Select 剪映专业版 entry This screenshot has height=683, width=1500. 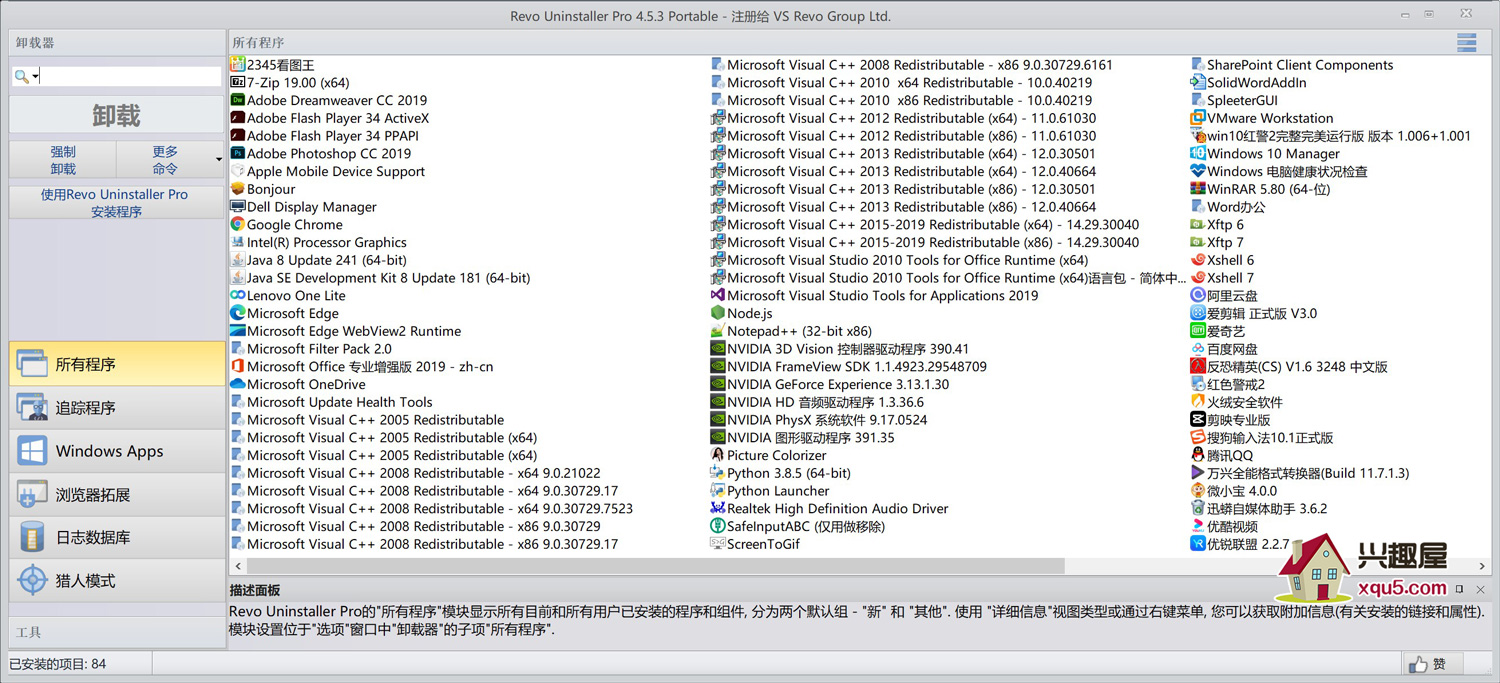coord(1230,420)
